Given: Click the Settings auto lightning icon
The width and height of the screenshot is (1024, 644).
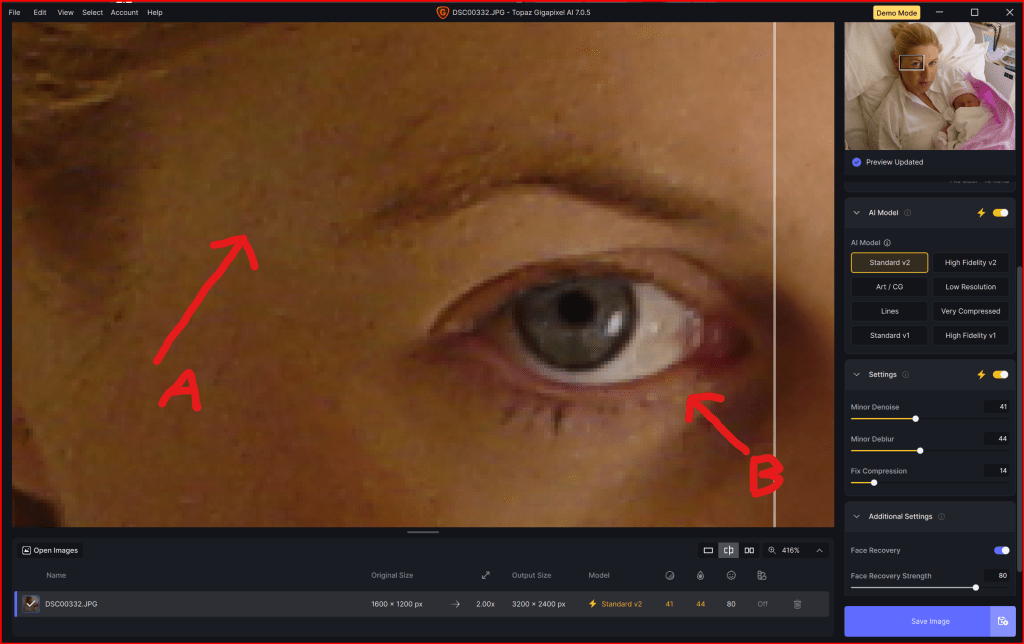Looking at the screenshot, I should click(981, 375).
